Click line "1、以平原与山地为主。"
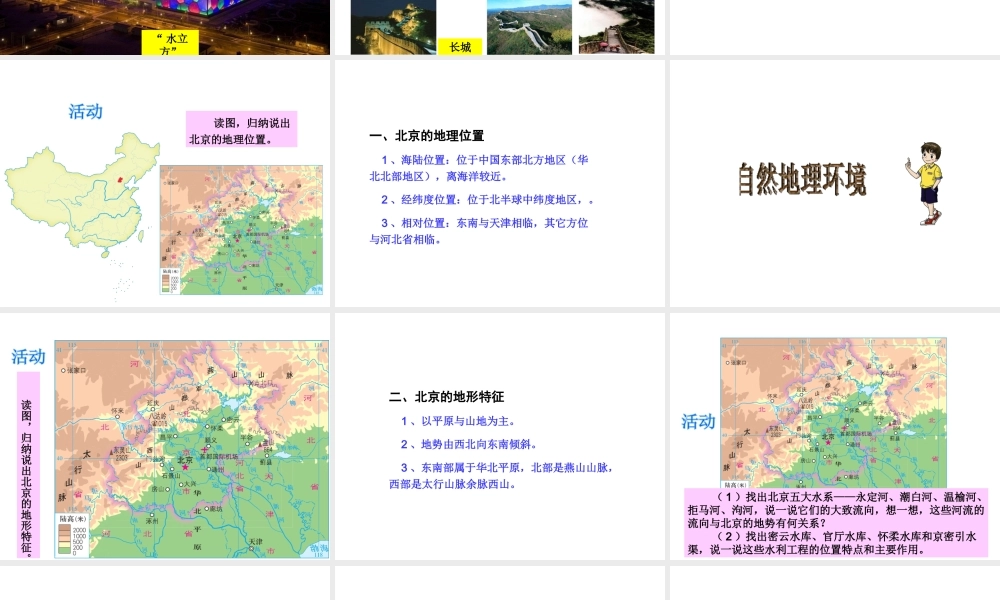 pos(459,421)
